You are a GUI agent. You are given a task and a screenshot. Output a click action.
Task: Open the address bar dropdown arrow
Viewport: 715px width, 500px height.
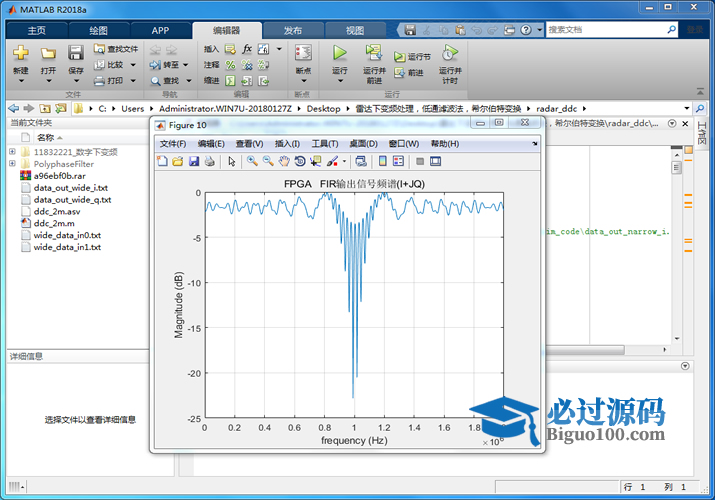coord(686,108)
